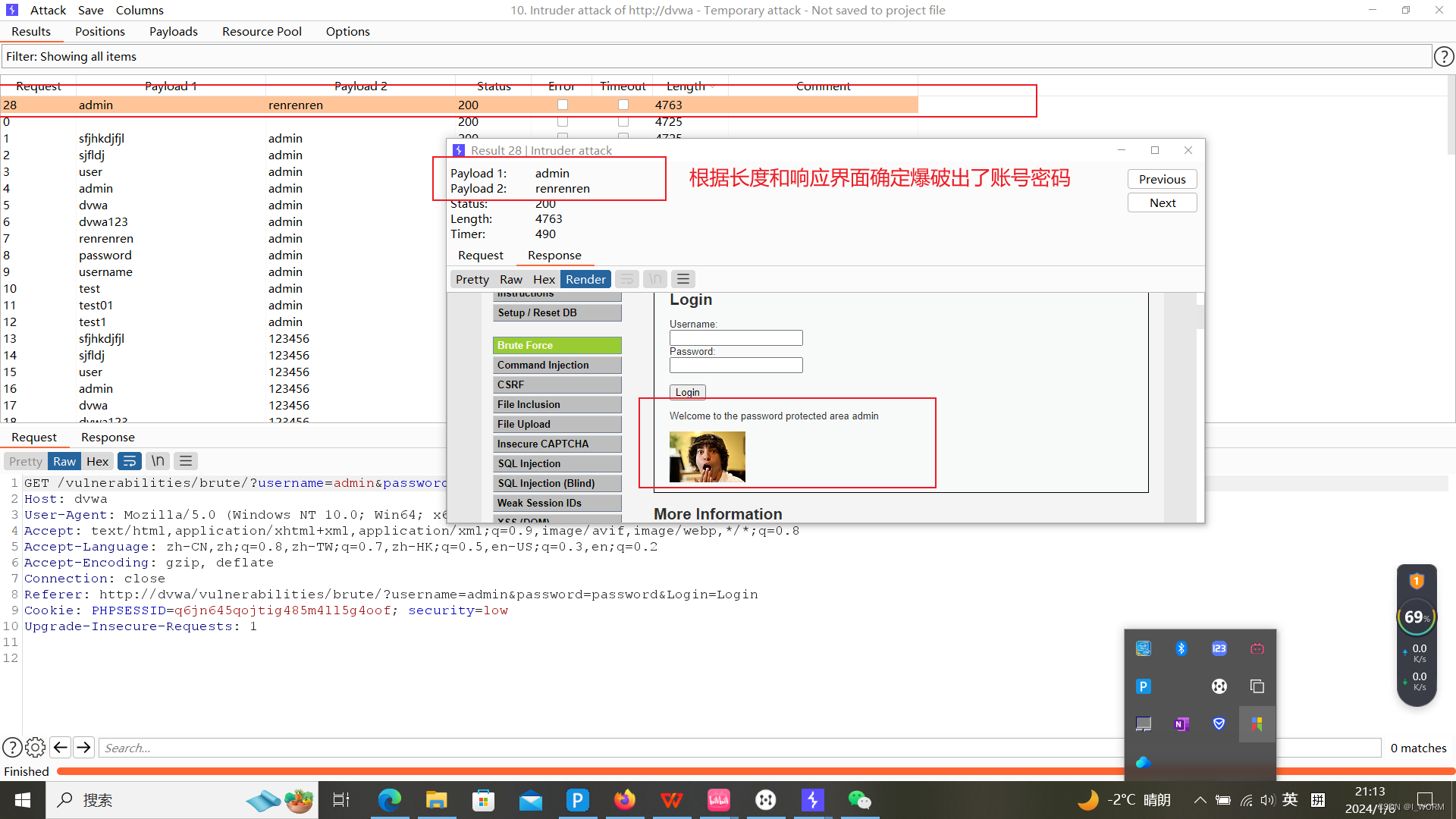Switch to the Options tab
This screenshot has width=1456, height=819.
[348, 31]
